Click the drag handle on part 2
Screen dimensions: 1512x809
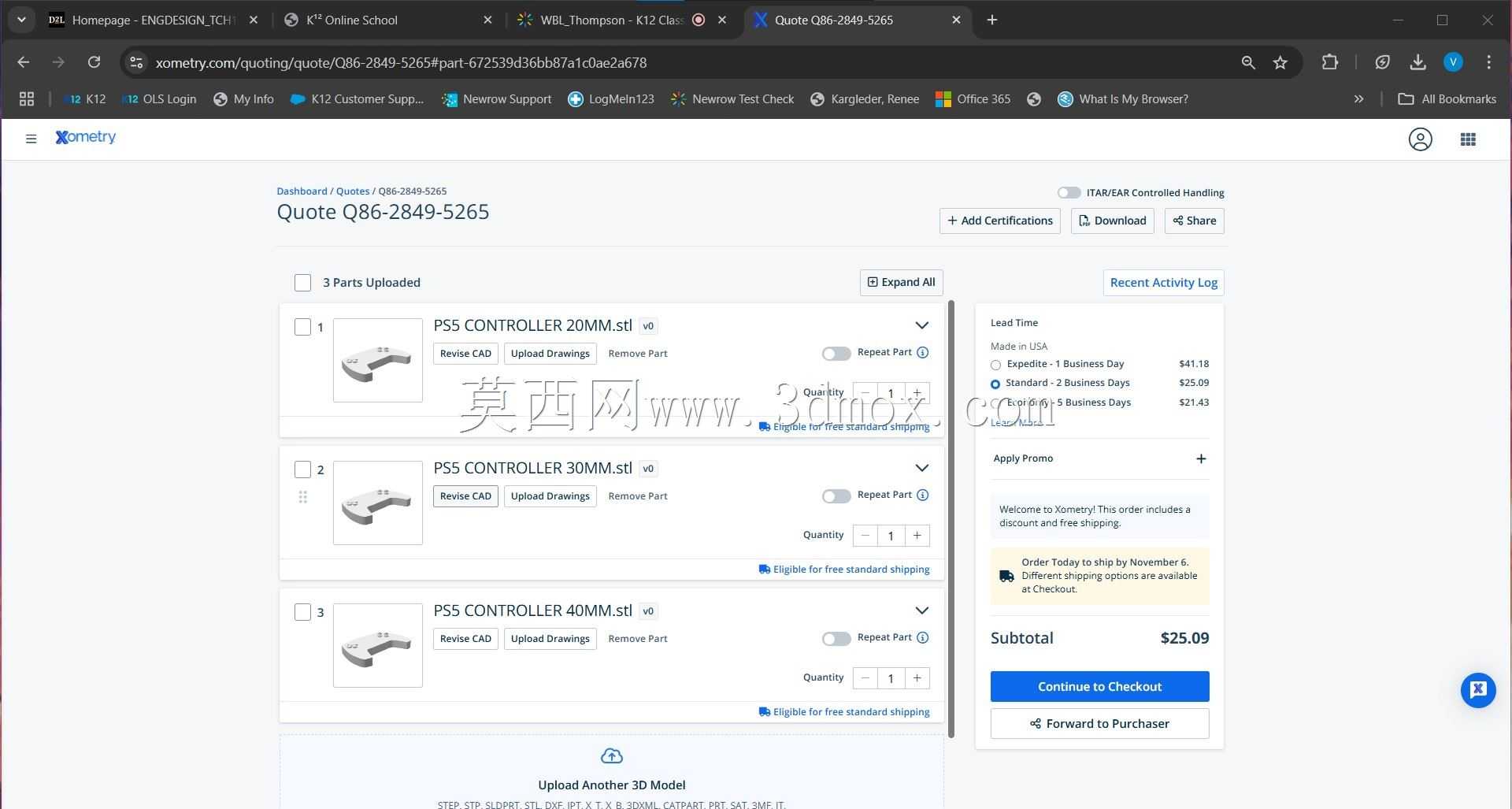303,497
